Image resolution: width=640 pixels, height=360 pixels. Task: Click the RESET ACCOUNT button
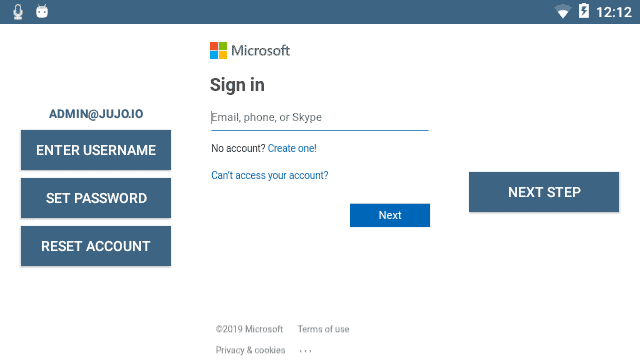point(96,246)
